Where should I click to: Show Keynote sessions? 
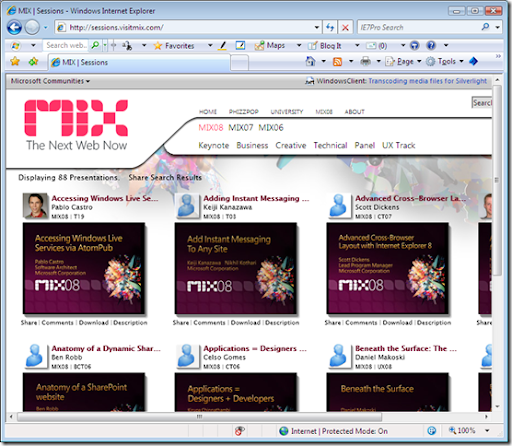(214, 146)
